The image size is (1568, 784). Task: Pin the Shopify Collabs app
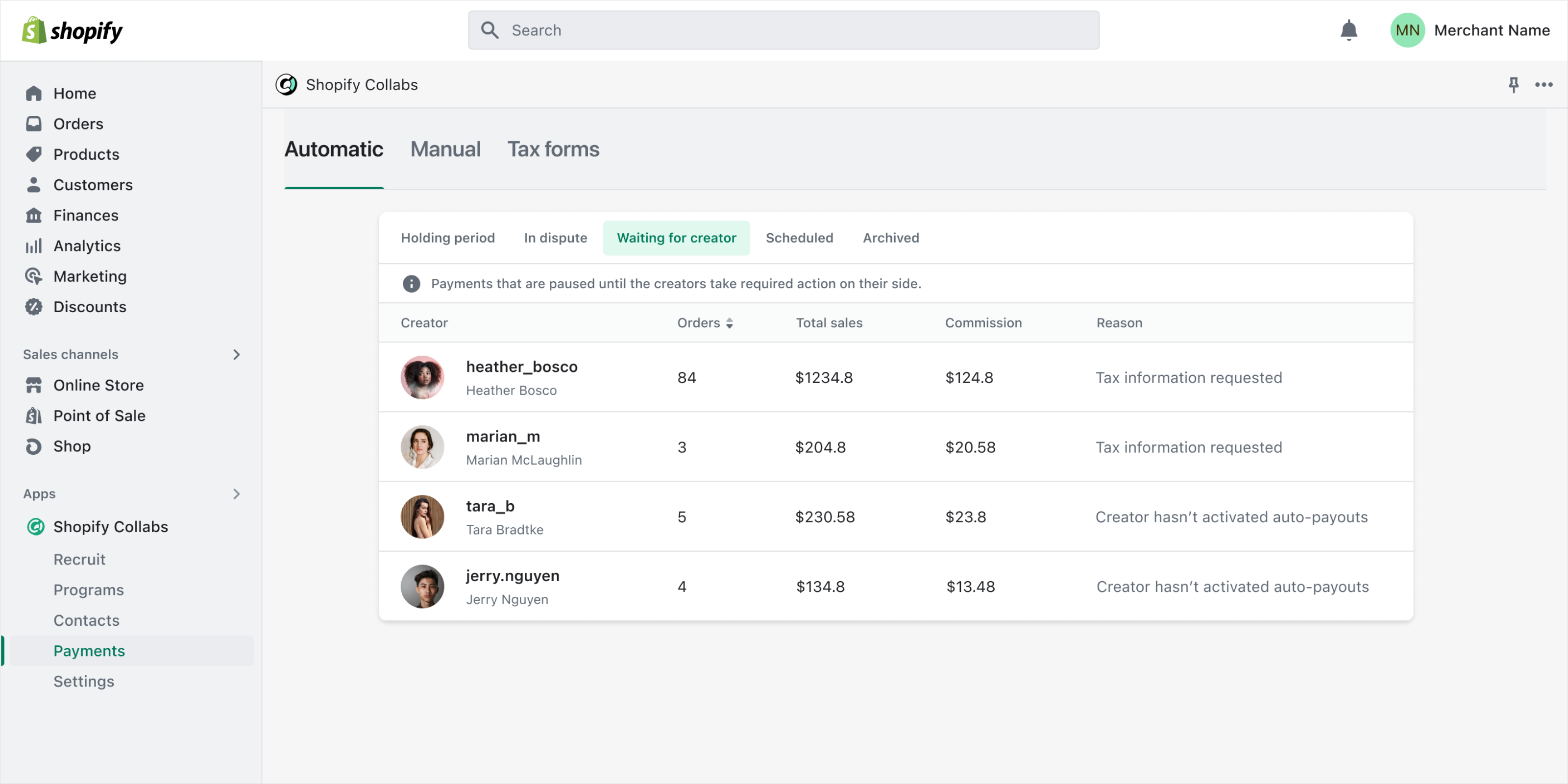click(1513, 85)
